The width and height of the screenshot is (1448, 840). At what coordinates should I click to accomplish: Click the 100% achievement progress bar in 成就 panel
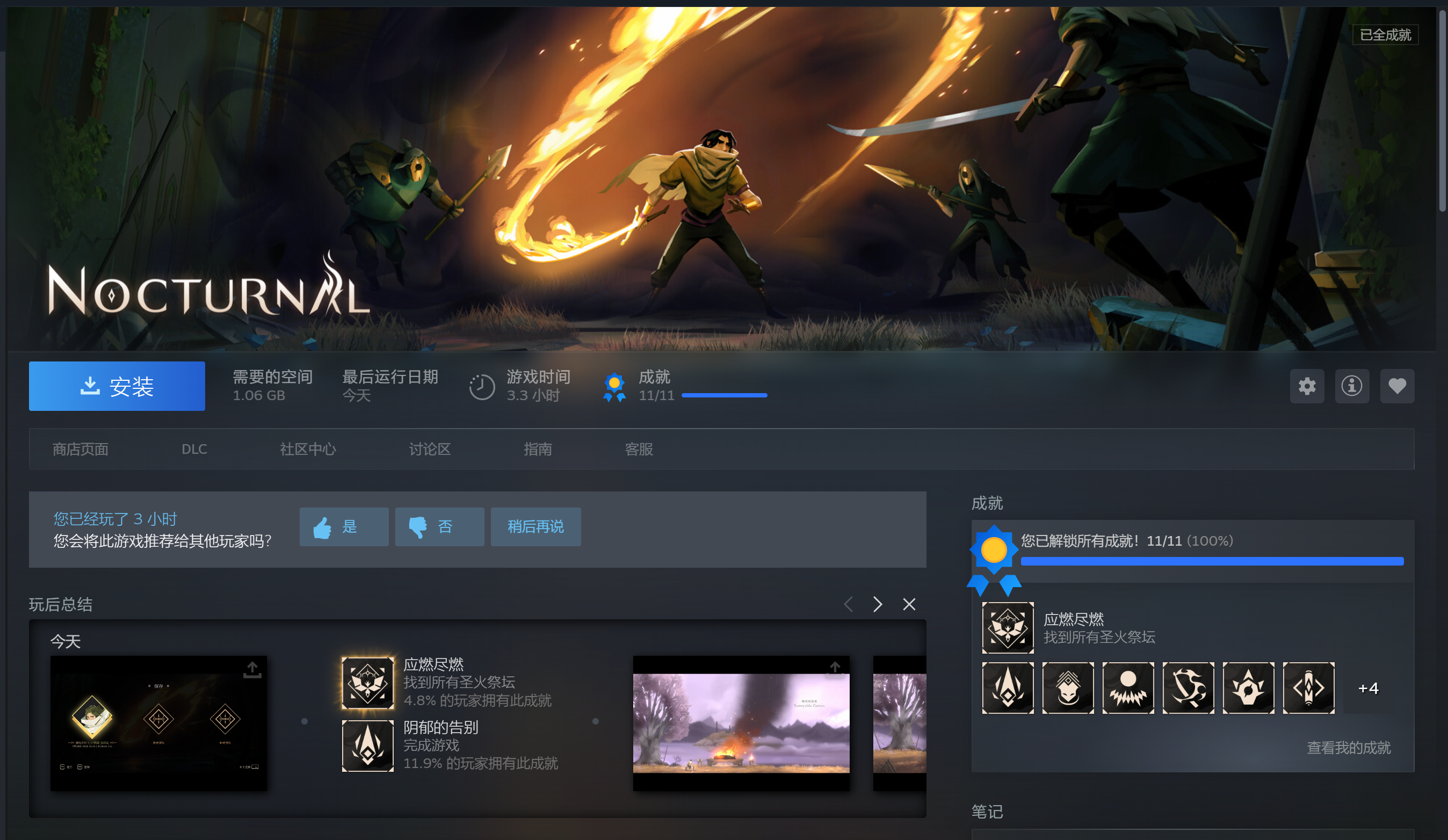tap(1212, 561)
